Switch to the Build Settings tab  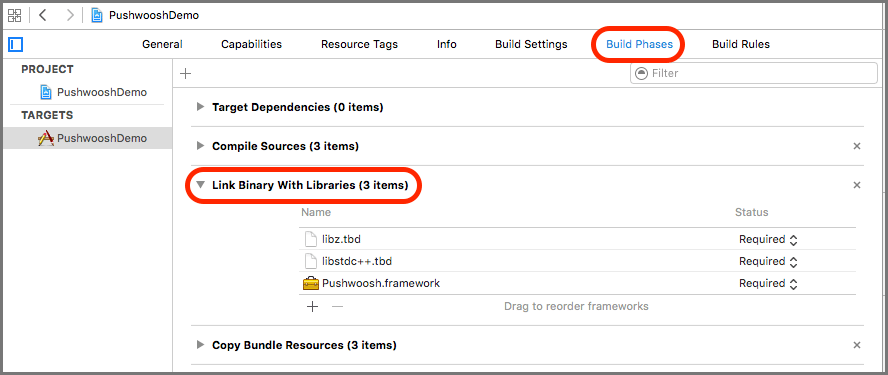point(531,44)
